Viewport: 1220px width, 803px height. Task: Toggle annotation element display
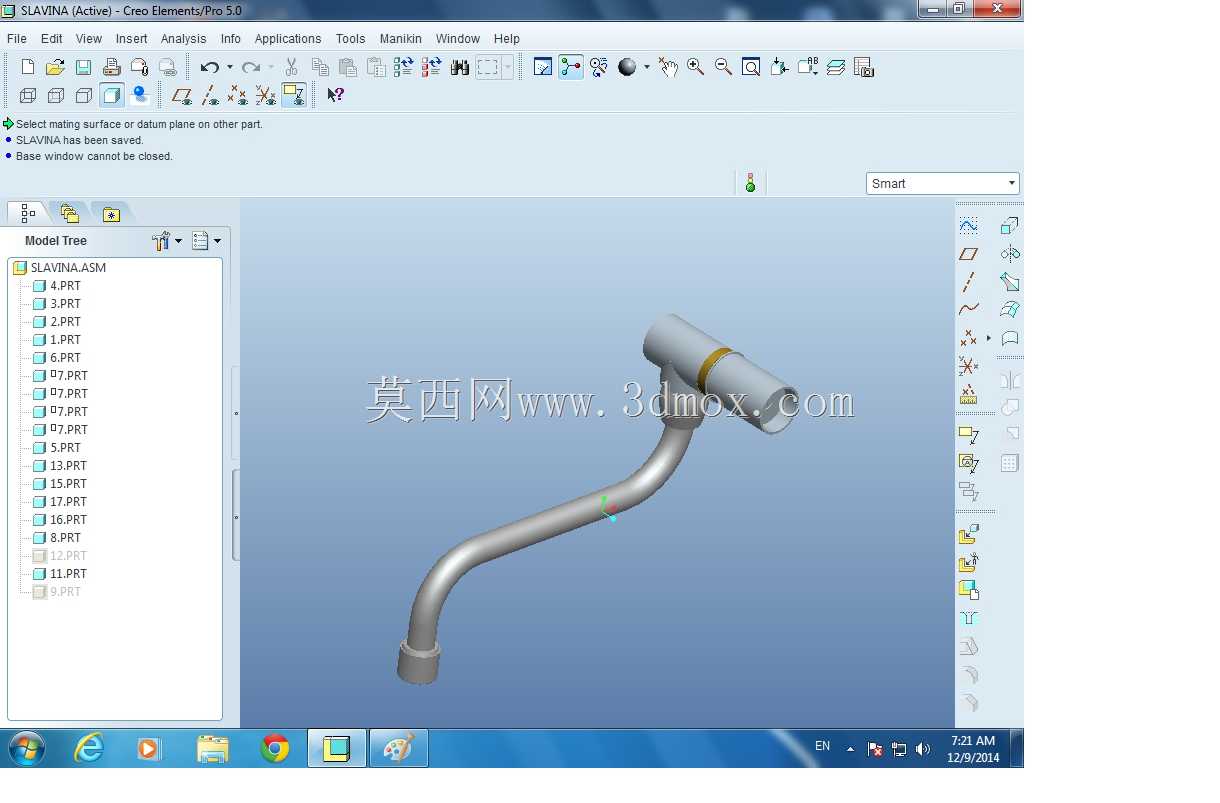(x=293, y=95)
